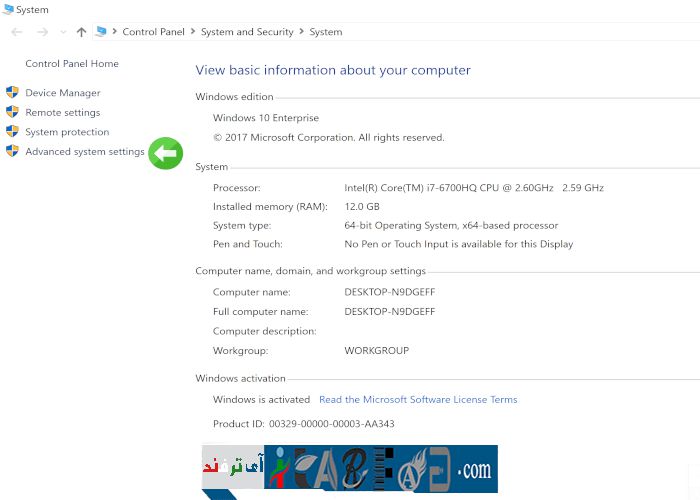Open the Control Panel Home link
700x500 pixels.
click(72, 64)
